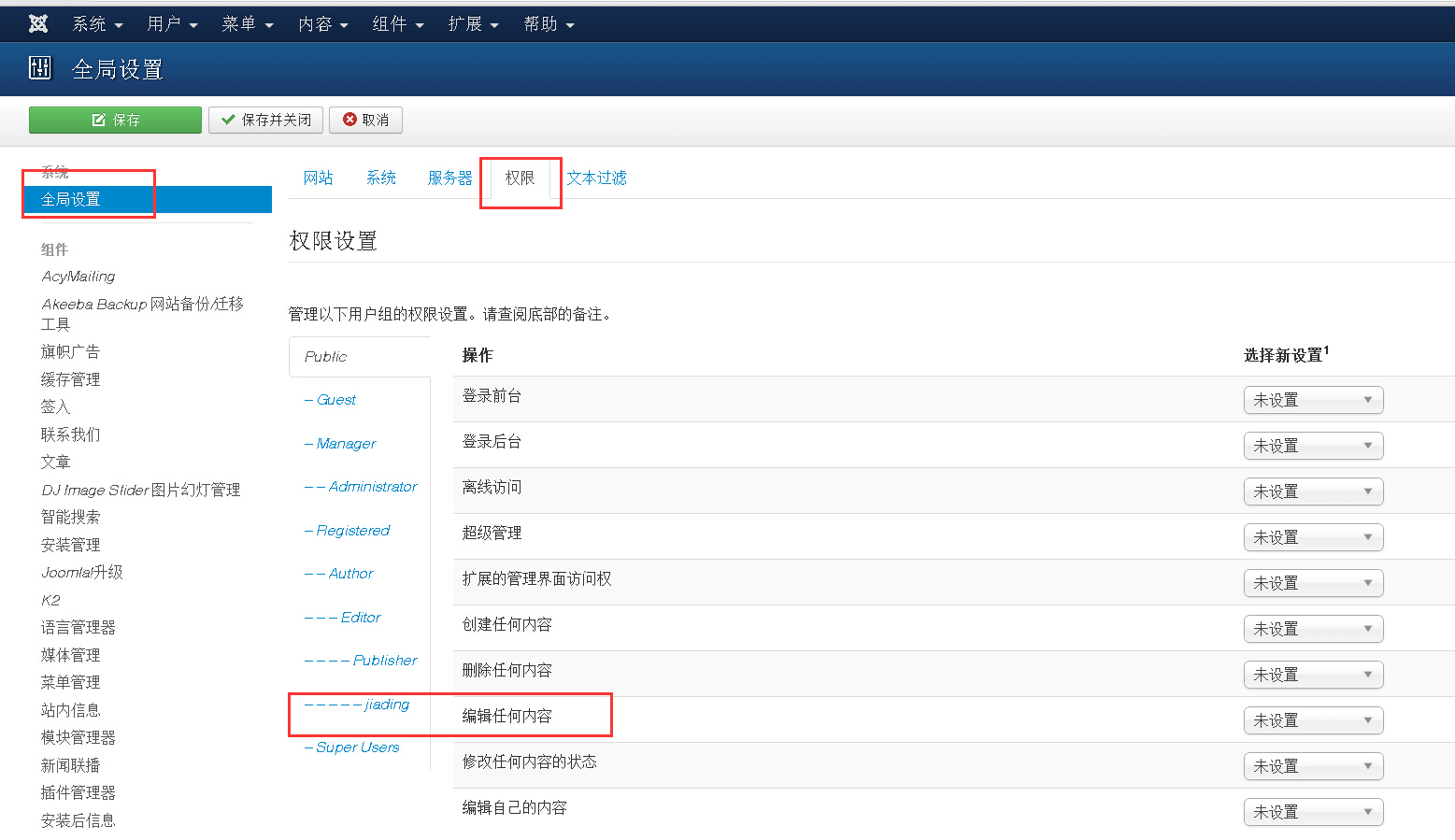Viewport: 1455px width, 840px height.
Task: Select the Publisher user group
Action: point(361,661)
